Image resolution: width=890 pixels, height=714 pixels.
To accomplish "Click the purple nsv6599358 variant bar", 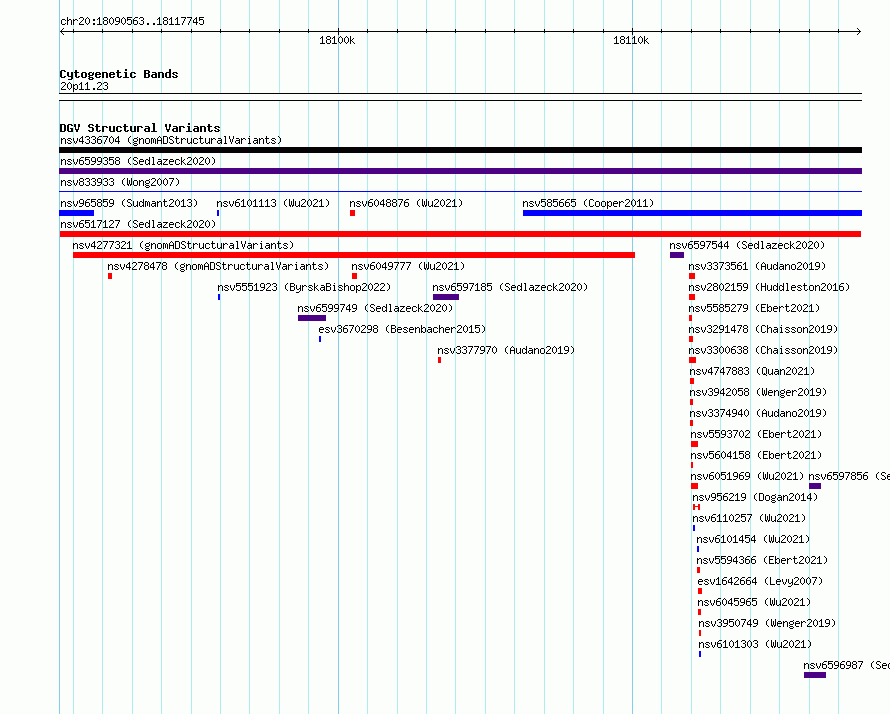I will 460,171.
